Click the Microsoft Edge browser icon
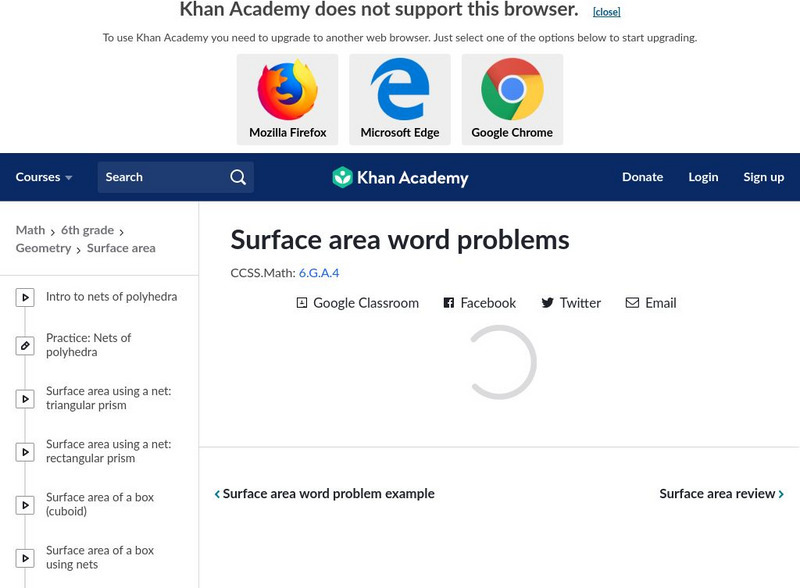 tap(400, 91)
